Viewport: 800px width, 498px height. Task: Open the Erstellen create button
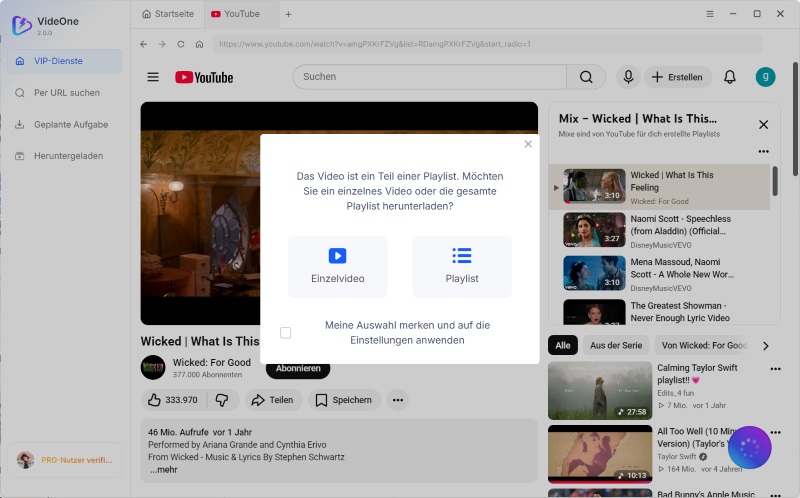[678, 77]
